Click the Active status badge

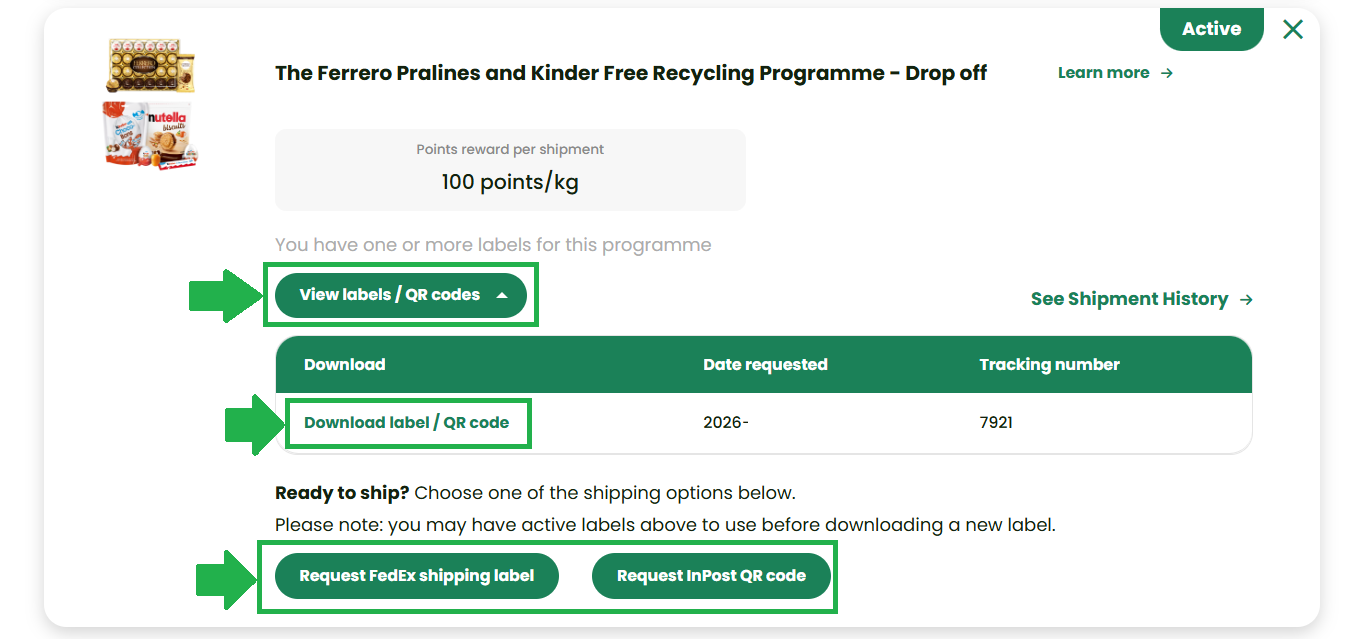tap(1211, 29)
